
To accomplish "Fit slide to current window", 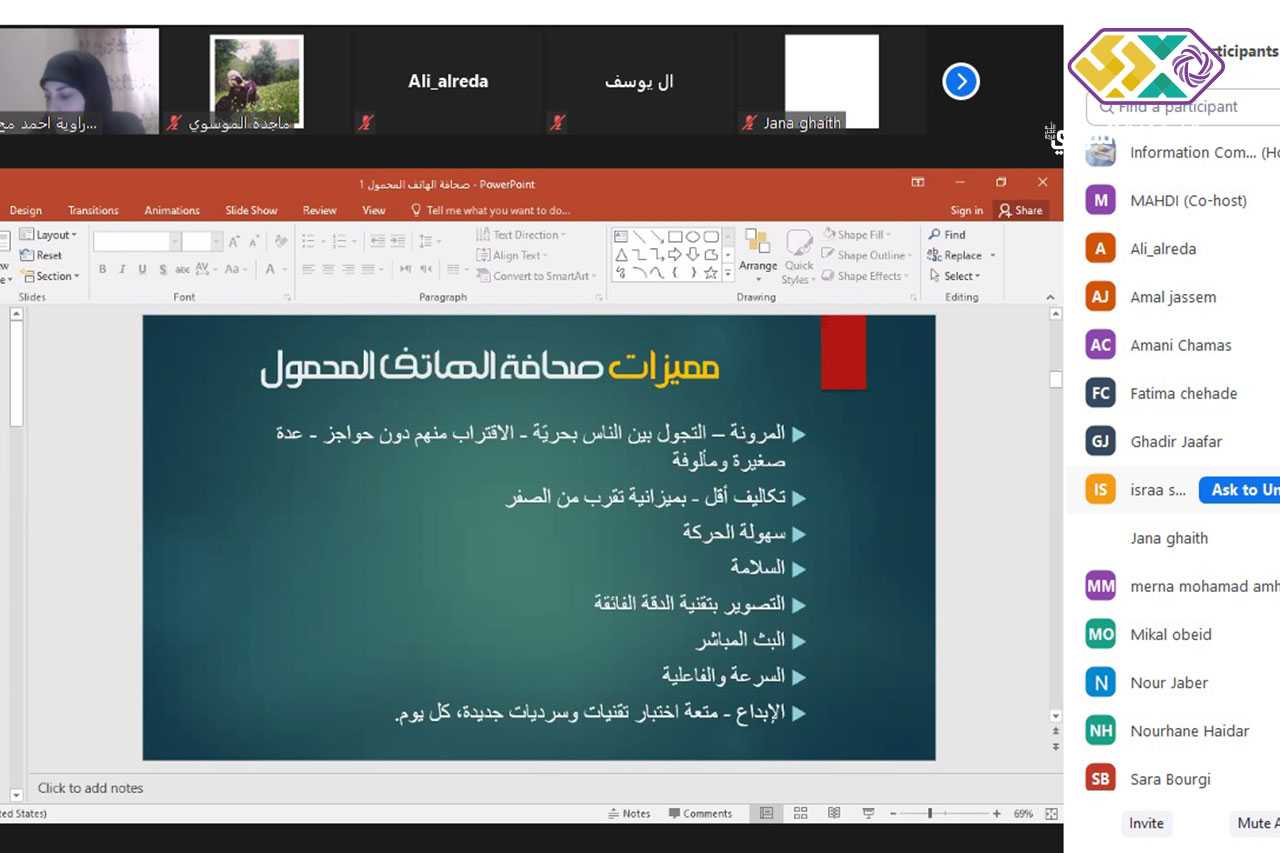I will [x=1051, y=814].
